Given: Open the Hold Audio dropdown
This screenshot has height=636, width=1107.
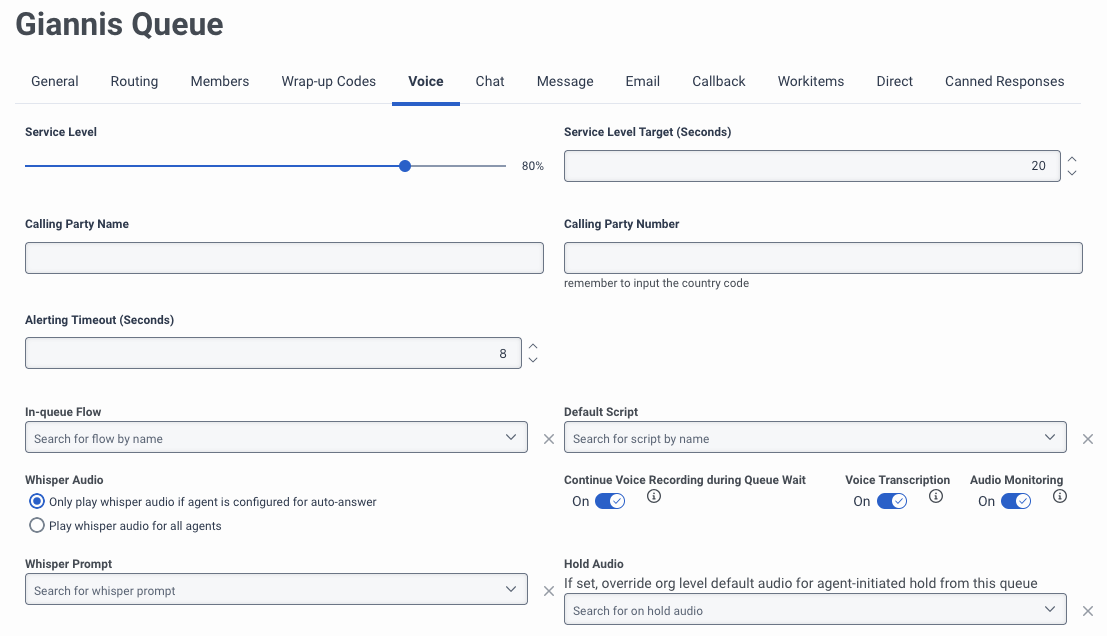Looking at the screenshot, I should (815, 610).
